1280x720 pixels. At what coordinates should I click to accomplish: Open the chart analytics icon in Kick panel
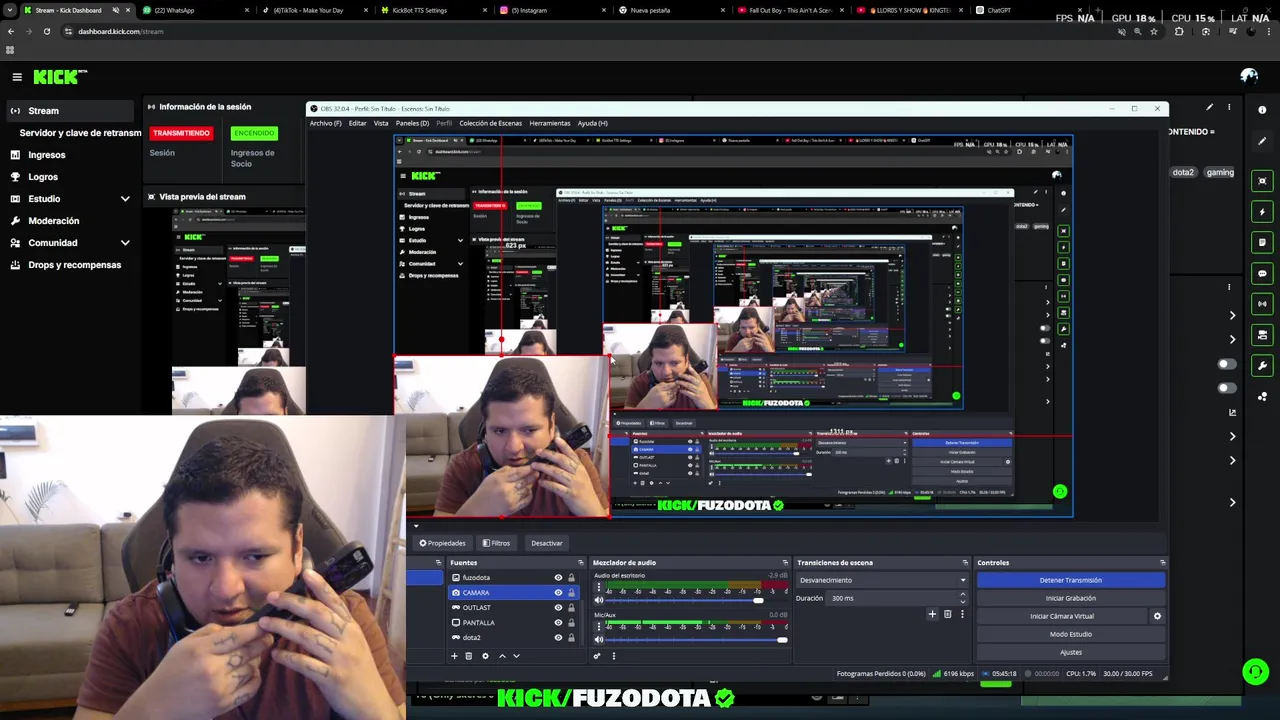point(1232,412)
